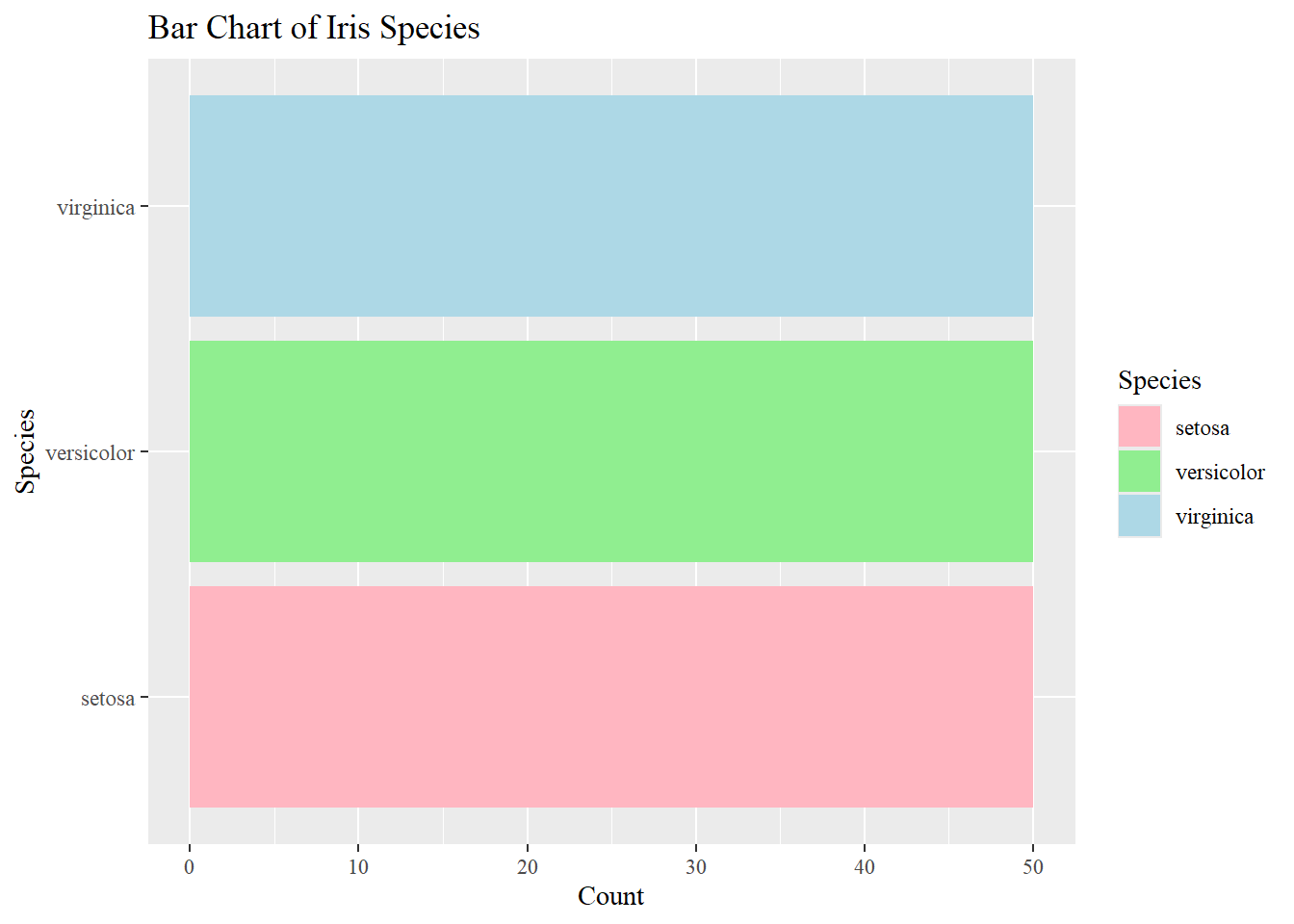The image size is (1294, 924).
Task: Click the "Count" x-axis title
Action: click(x=610, y=896)
